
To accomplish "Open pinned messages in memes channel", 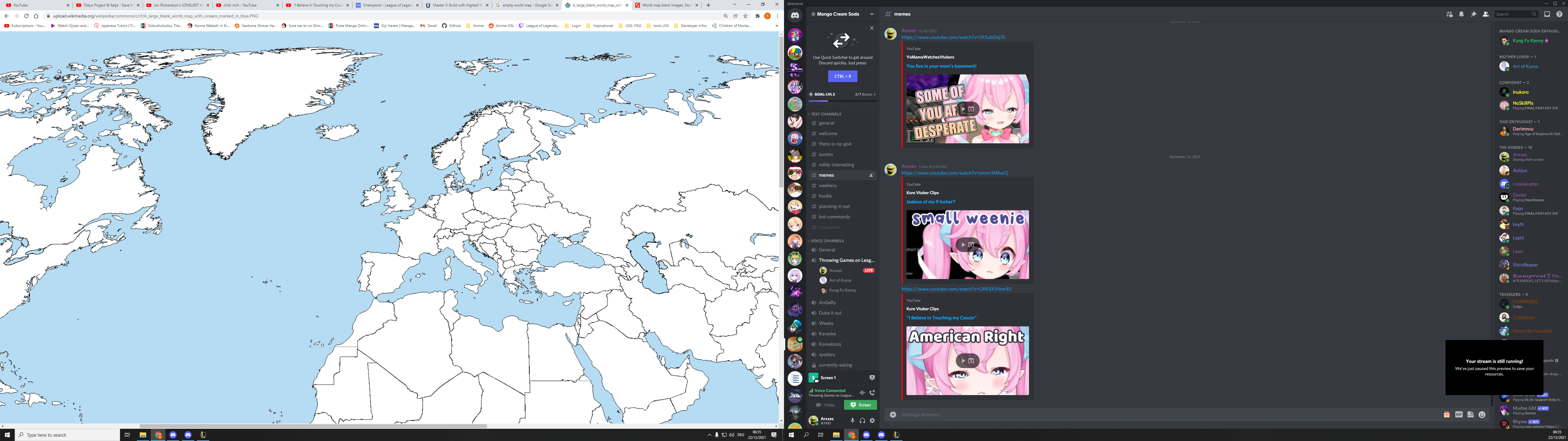I will point(1473,14).
